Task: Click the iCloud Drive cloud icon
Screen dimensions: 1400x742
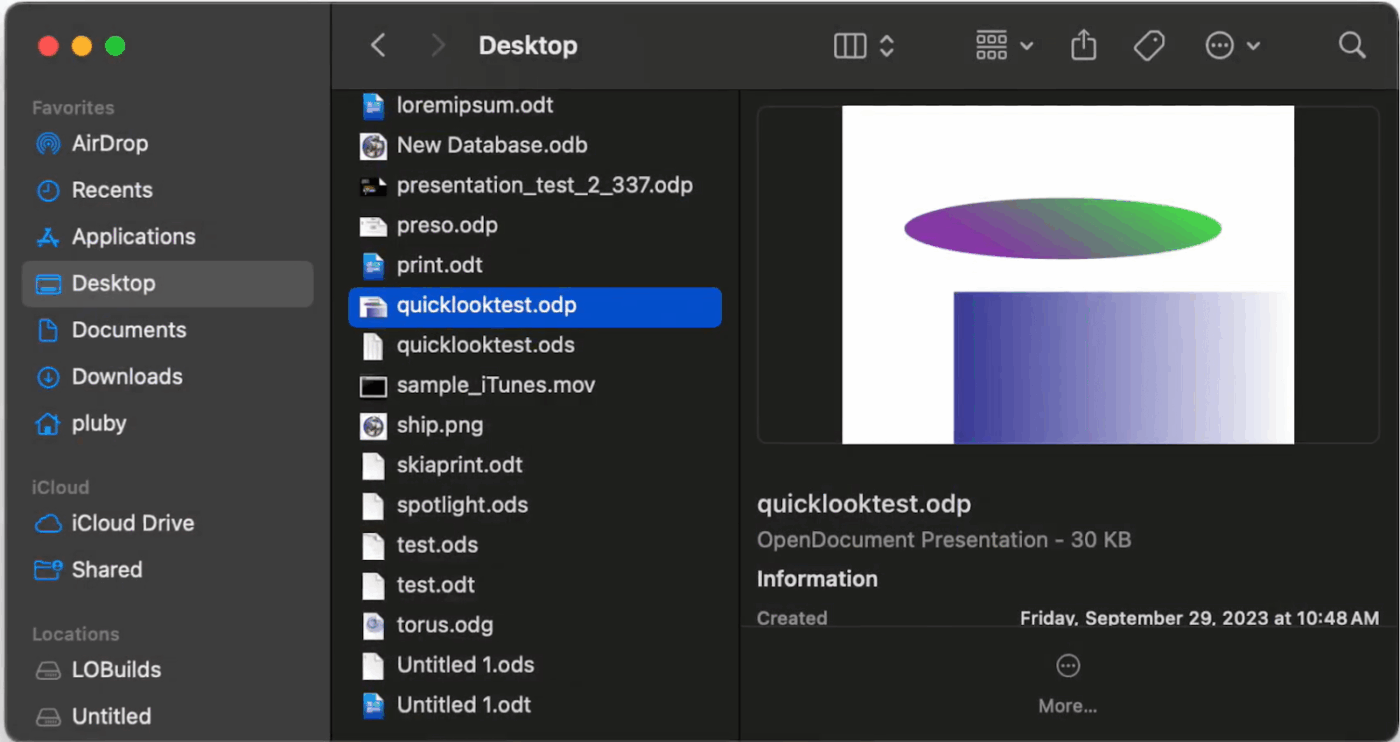Action: click(47, 524)
